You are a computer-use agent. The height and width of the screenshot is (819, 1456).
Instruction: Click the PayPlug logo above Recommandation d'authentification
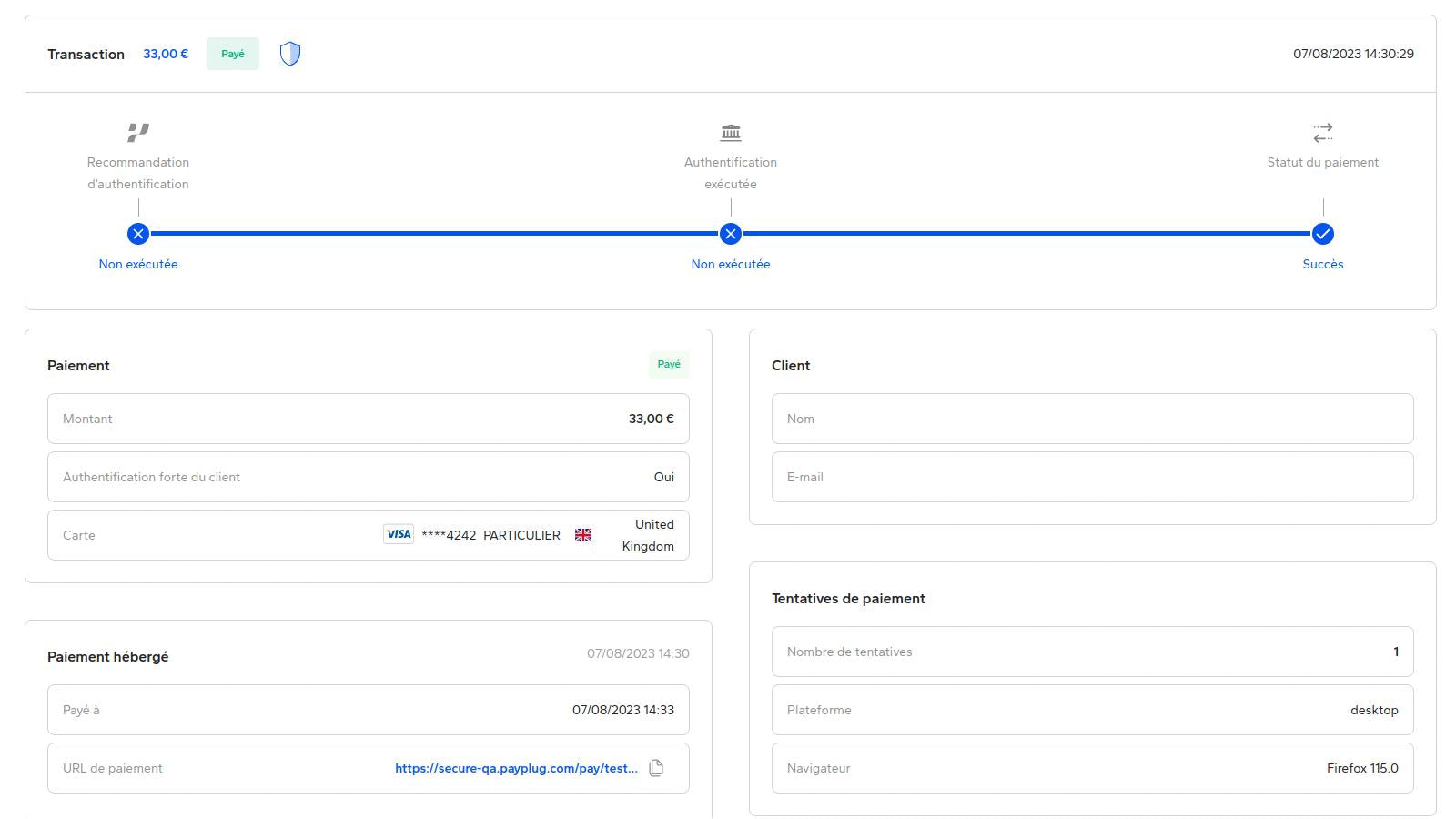138,133
